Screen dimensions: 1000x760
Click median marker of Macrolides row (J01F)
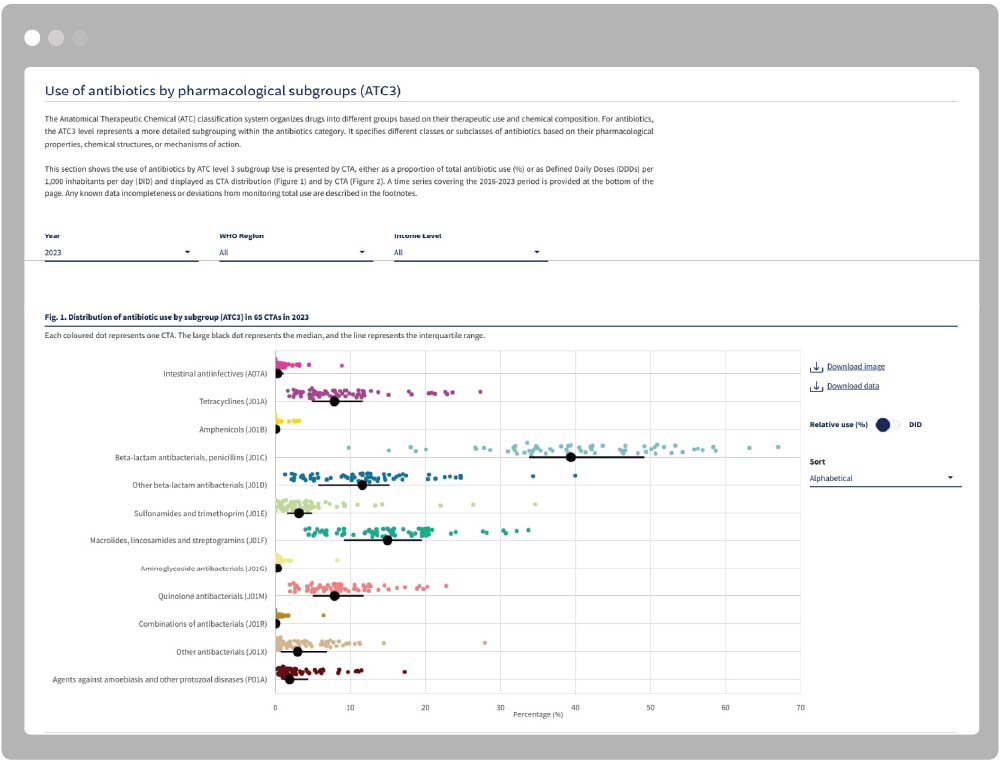387,540
